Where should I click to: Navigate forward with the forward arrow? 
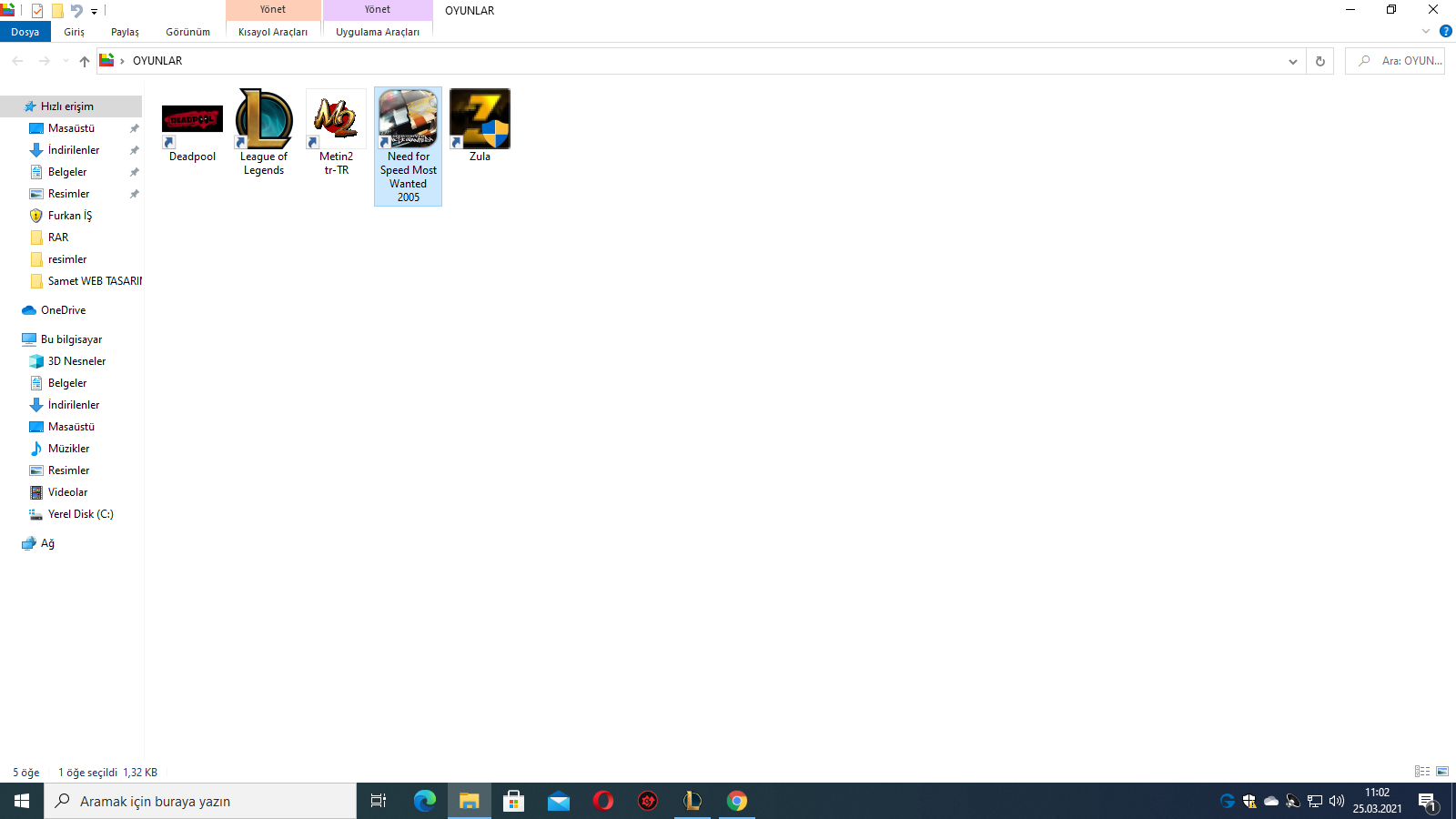[x=44, y=61]
